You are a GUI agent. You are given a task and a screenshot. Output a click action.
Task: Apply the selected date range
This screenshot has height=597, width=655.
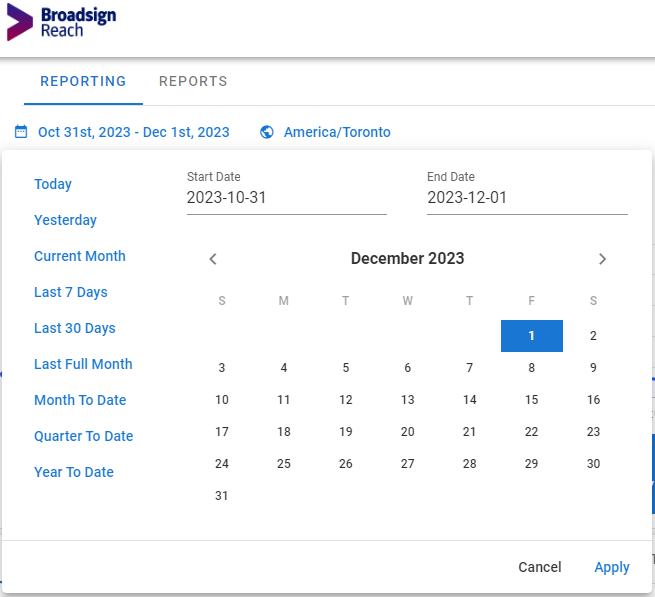tap(612, 567)
